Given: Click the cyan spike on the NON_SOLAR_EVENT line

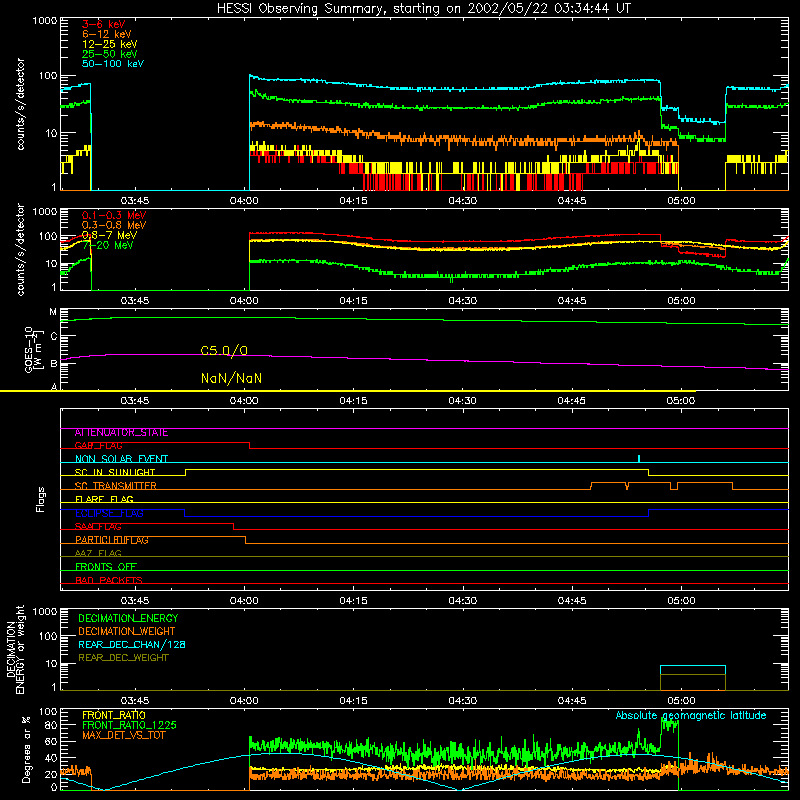Looking at the screenshot, I should [x=639, y=458].
